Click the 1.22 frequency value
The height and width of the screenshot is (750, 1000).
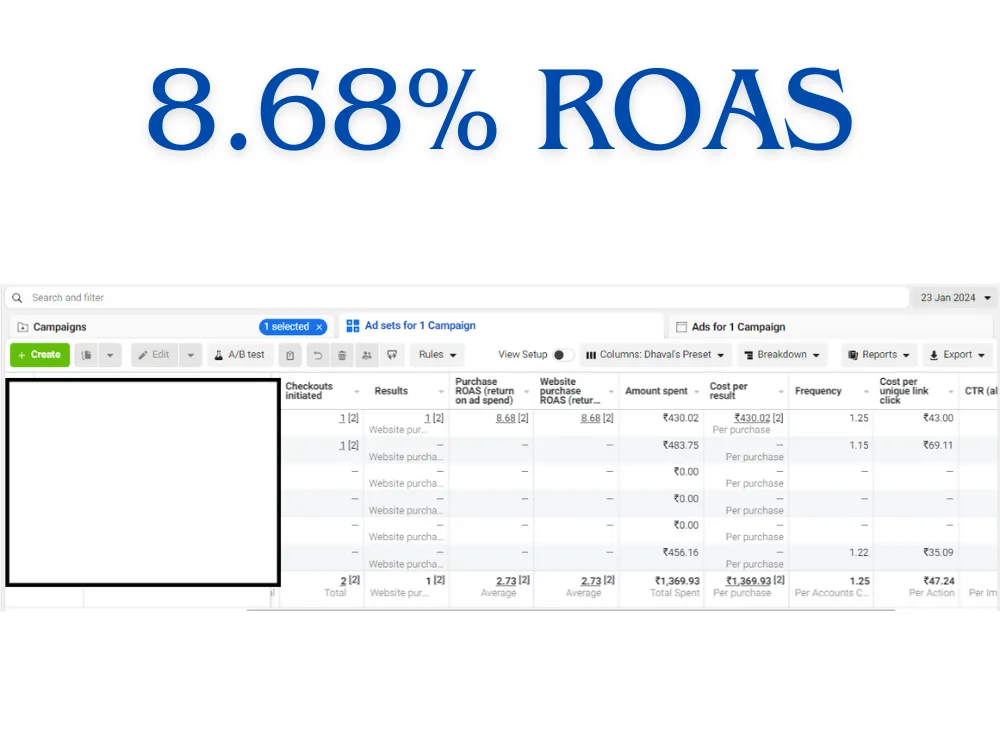pos(859,552)
